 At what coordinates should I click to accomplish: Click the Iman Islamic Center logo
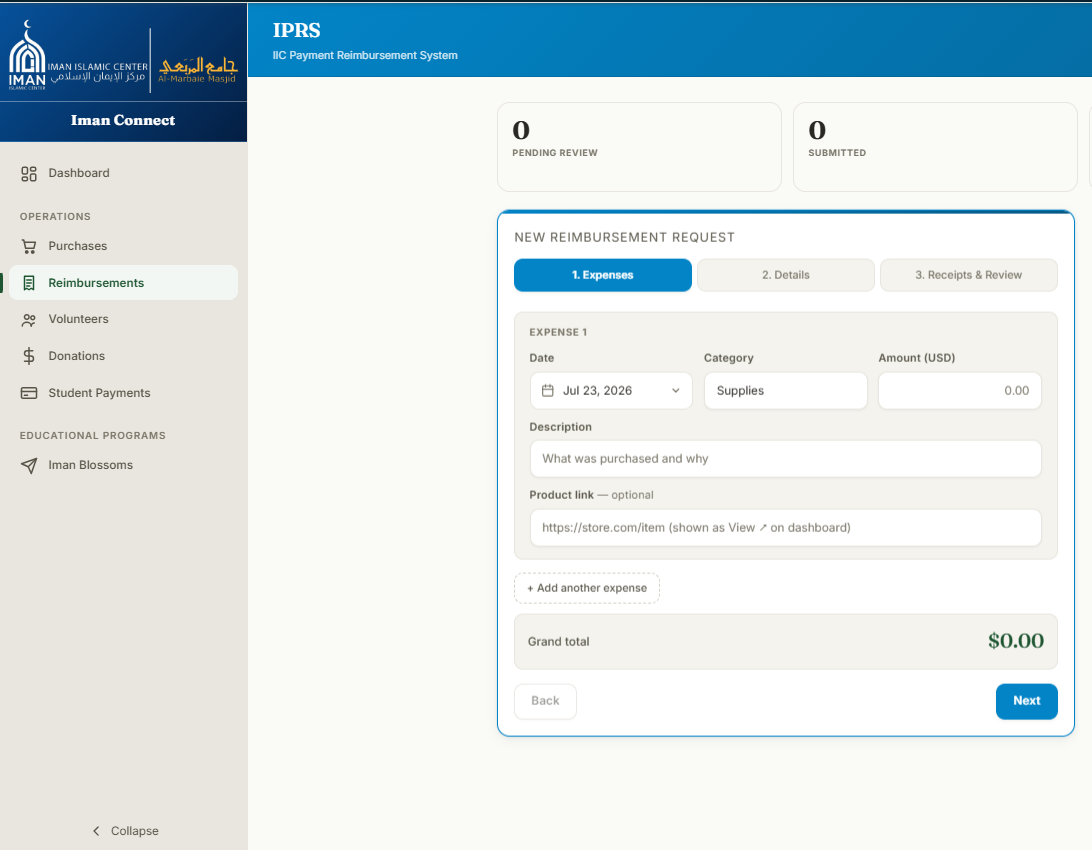point(78,56)
